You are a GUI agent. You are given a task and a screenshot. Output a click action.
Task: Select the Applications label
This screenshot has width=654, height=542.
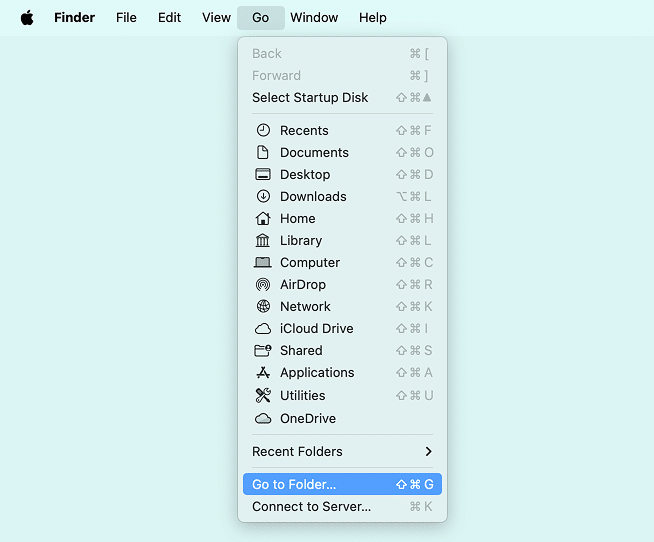click(317, 373)
